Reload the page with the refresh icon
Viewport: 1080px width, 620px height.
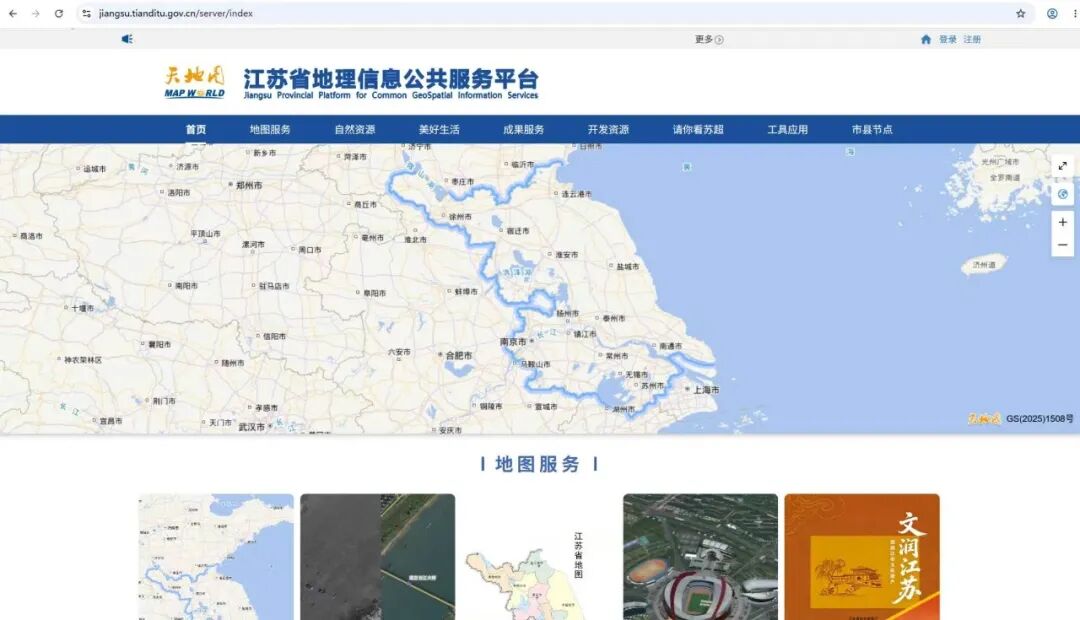click(x=59, y=13)
